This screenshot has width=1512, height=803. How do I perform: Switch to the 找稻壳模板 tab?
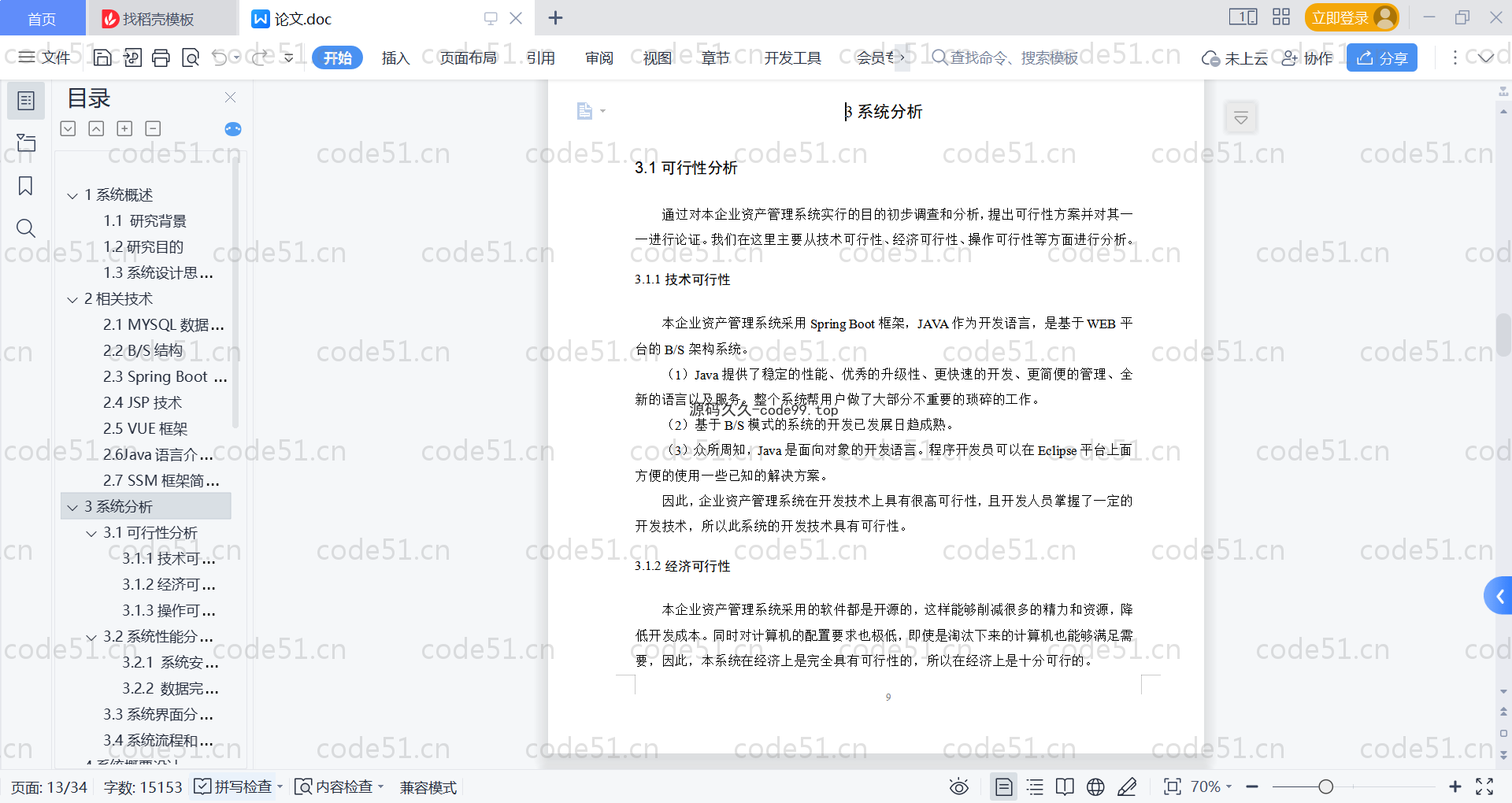pos(161,18)
